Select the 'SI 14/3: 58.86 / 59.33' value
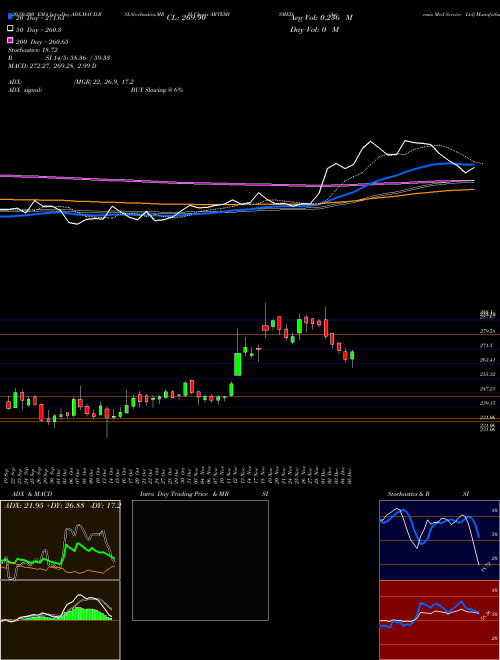This screenshot has width=500, height=660. click(x=78, y=58)
